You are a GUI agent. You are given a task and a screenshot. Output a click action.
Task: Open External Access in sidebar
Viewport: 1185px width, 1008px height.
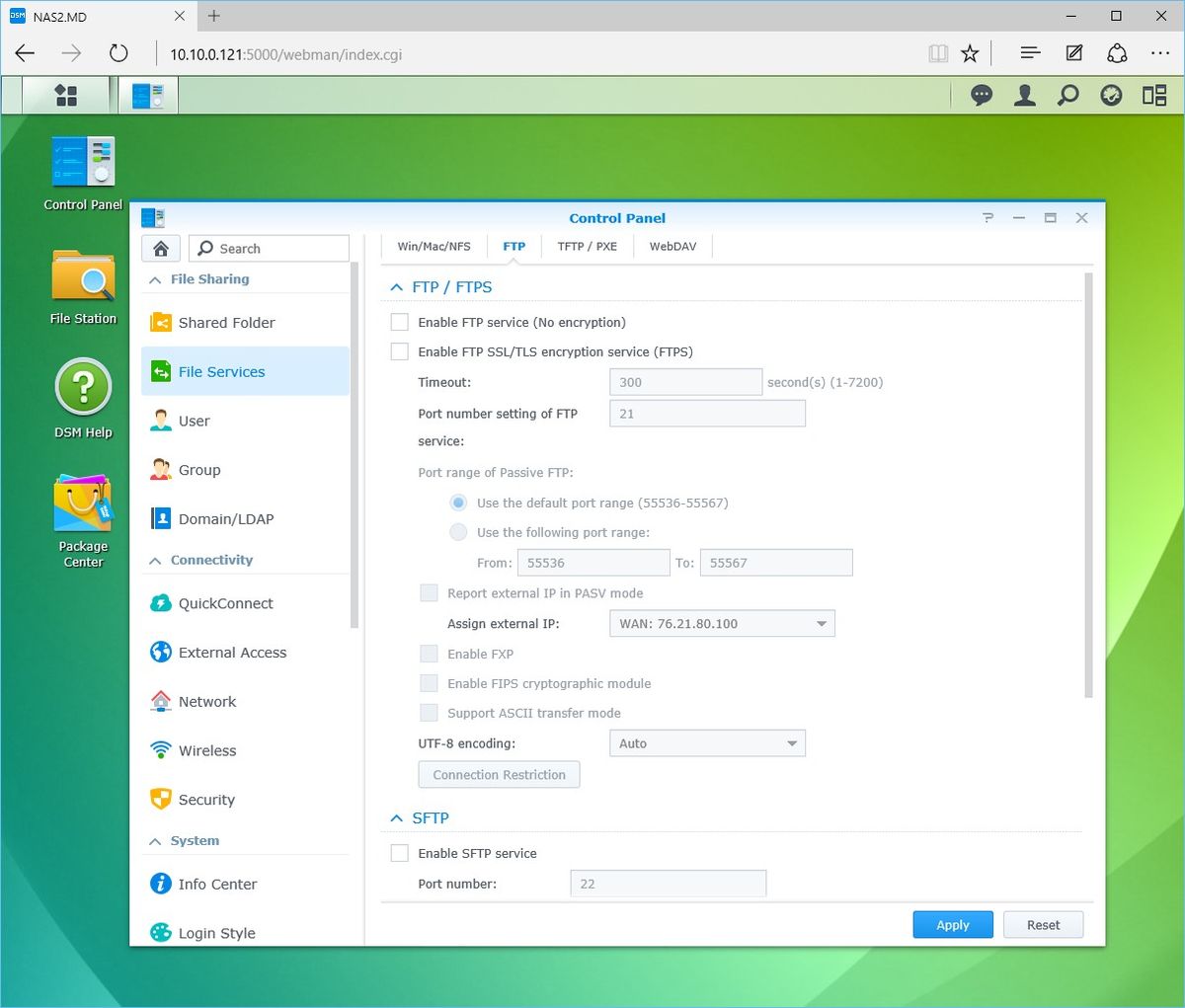click(x=246, y=653)
